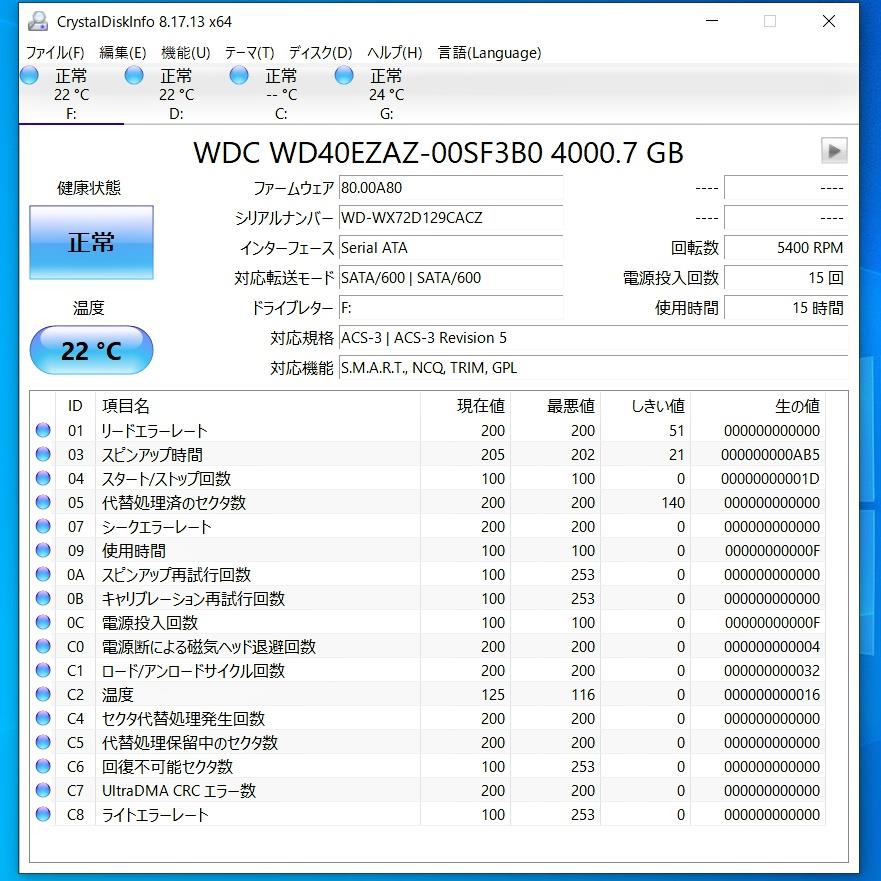Viewport: 881px width, 881px height.
Task: Click the next disk arrow button
Action: pos(834,151)
